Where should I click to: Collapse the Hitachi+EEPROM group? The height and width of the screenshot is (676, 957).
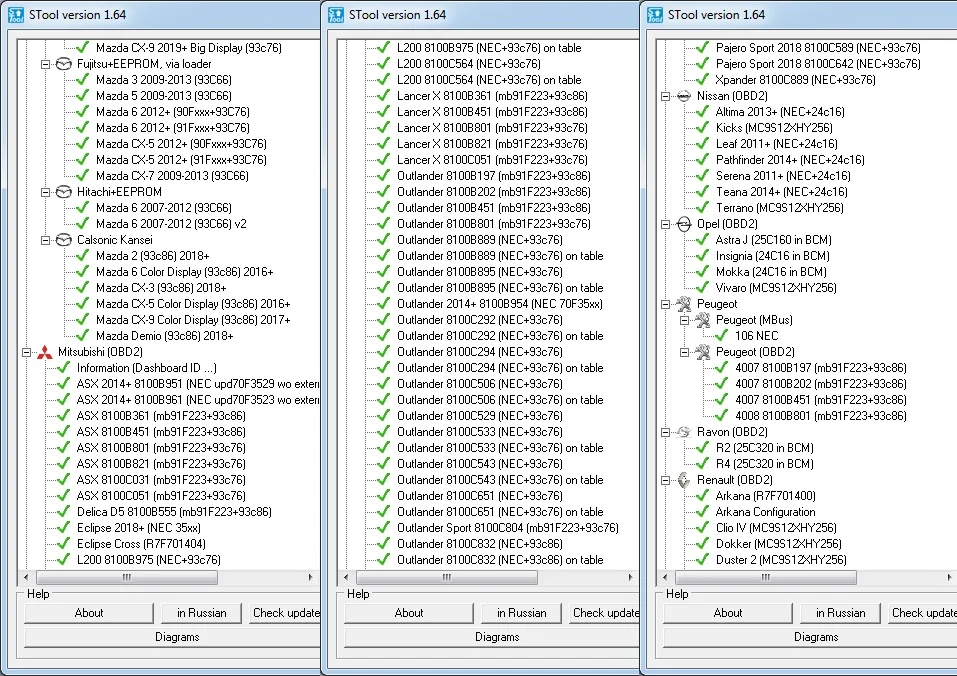(45, 192)
